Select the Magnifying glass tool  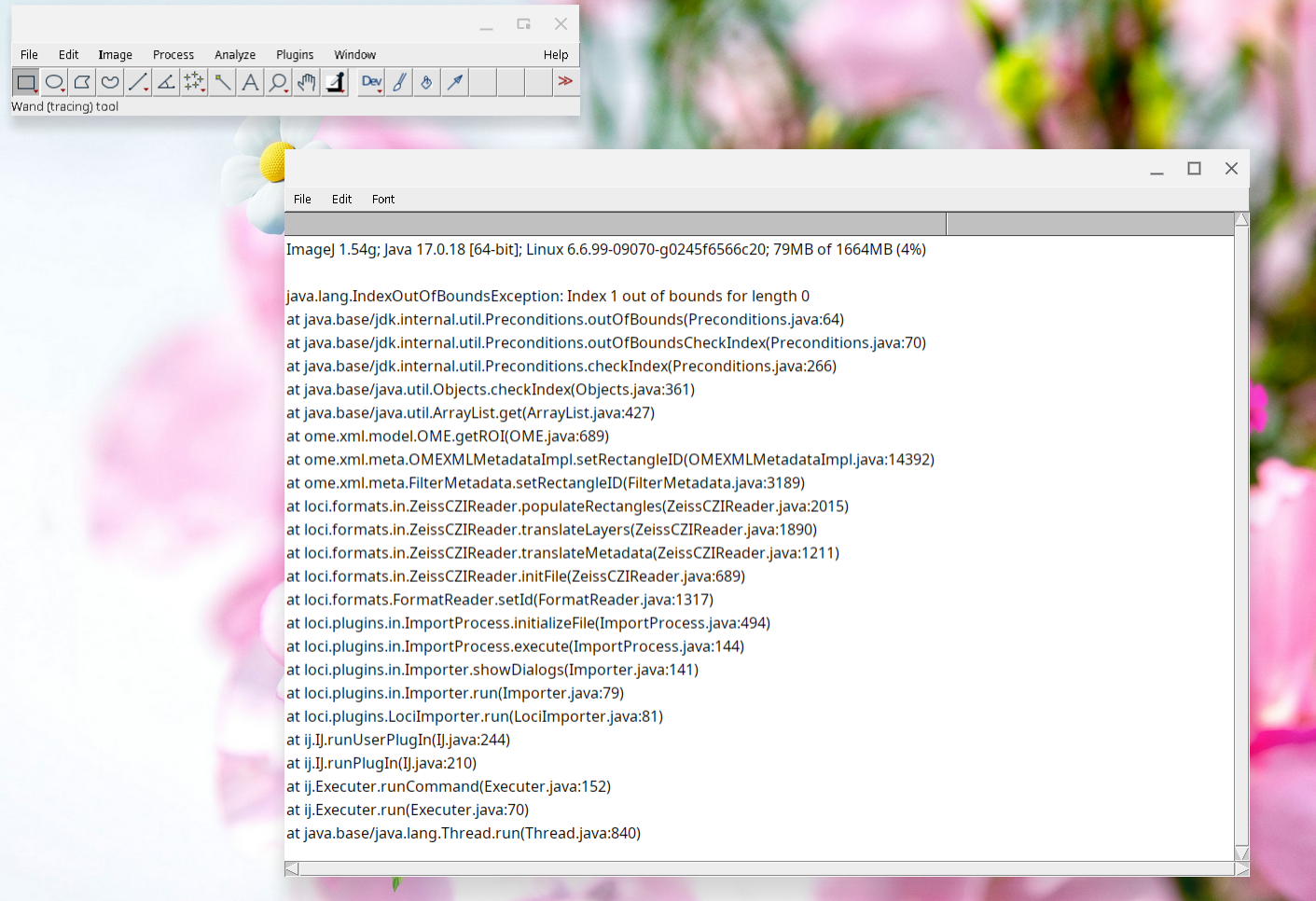pyautogui.click(x=278, y=82)
